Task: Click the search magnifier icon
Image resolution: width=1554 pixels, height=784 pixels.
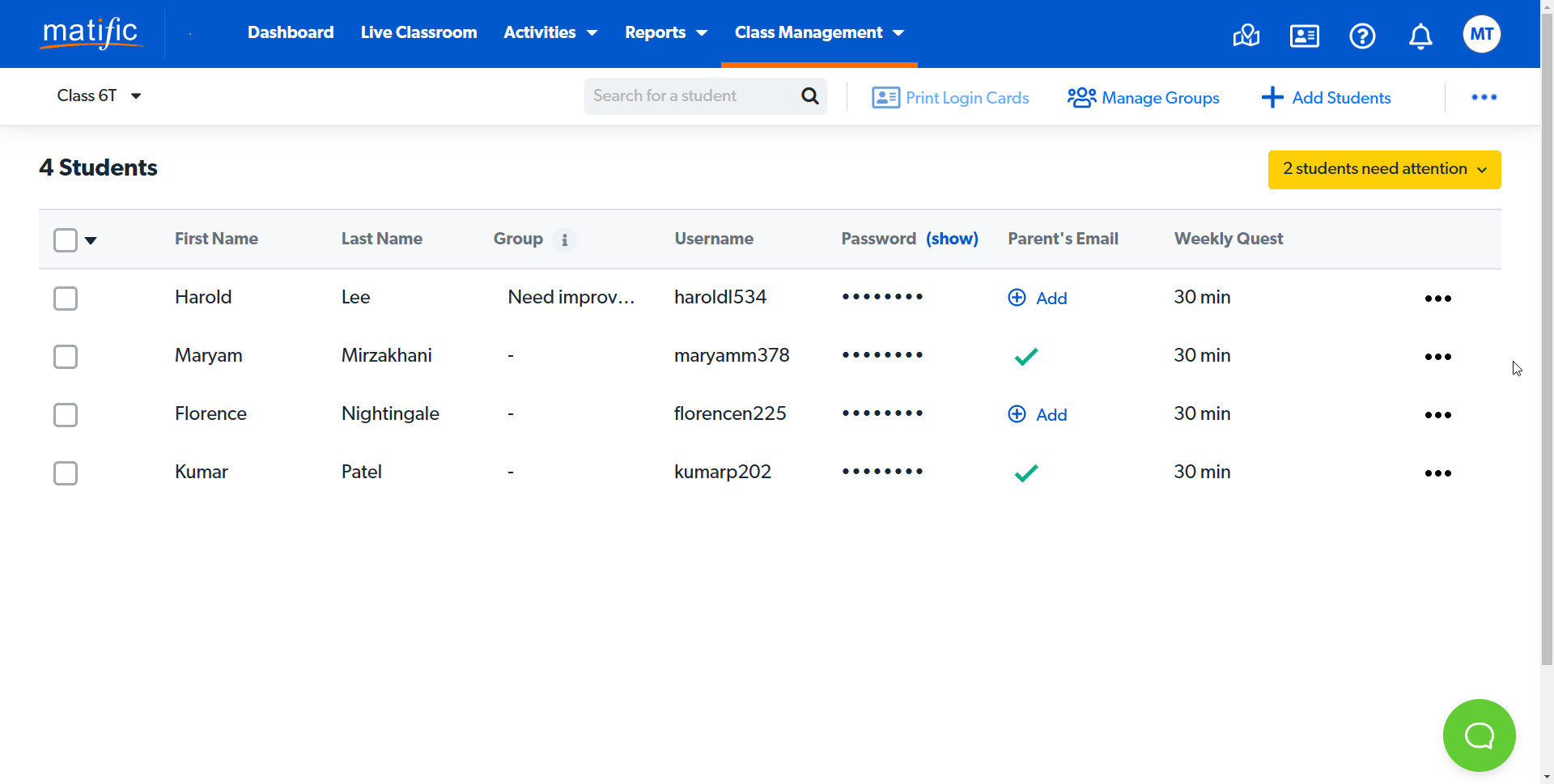Action: [809, 96]
